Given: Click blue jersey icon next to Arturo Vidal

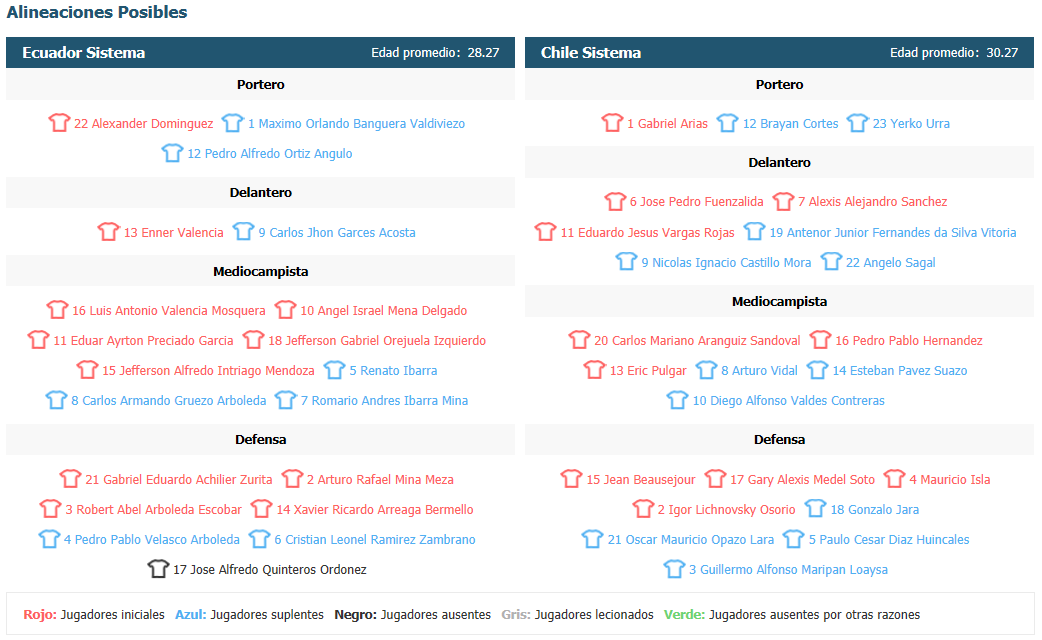Looking at the screenshot, I should (706, 370).
